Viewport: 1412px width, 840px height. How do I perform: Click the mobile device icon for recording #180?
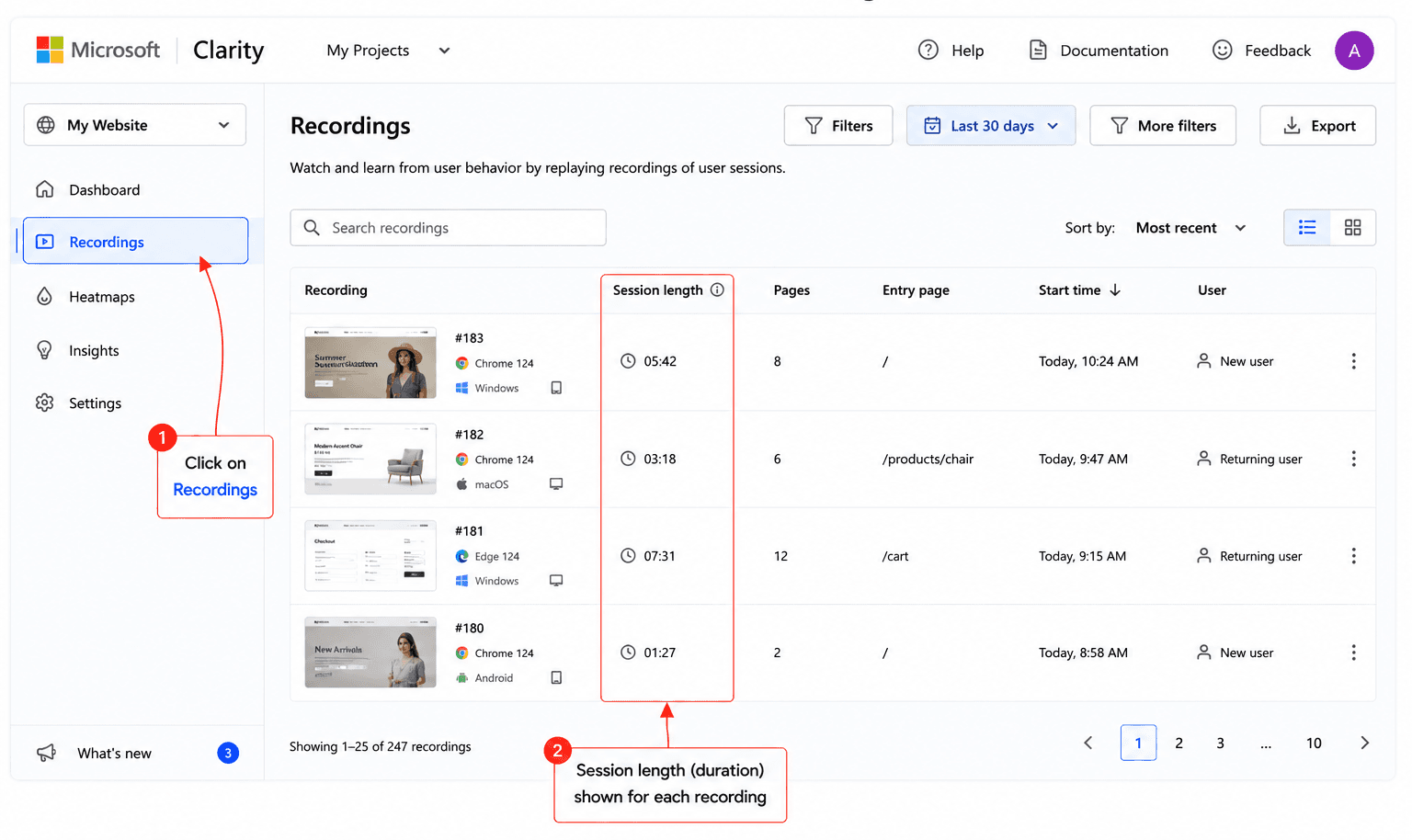(556, 678)
